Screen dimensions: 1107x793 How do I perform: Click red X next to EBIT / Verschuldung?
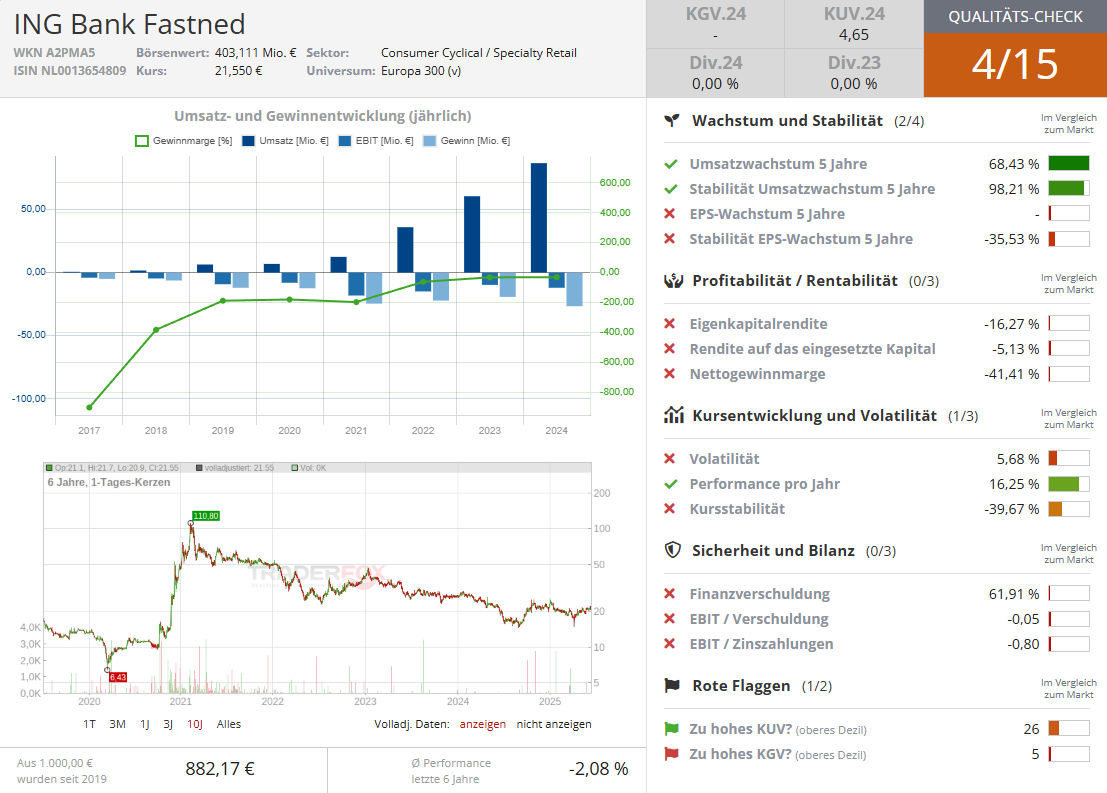tap(670, 618)
